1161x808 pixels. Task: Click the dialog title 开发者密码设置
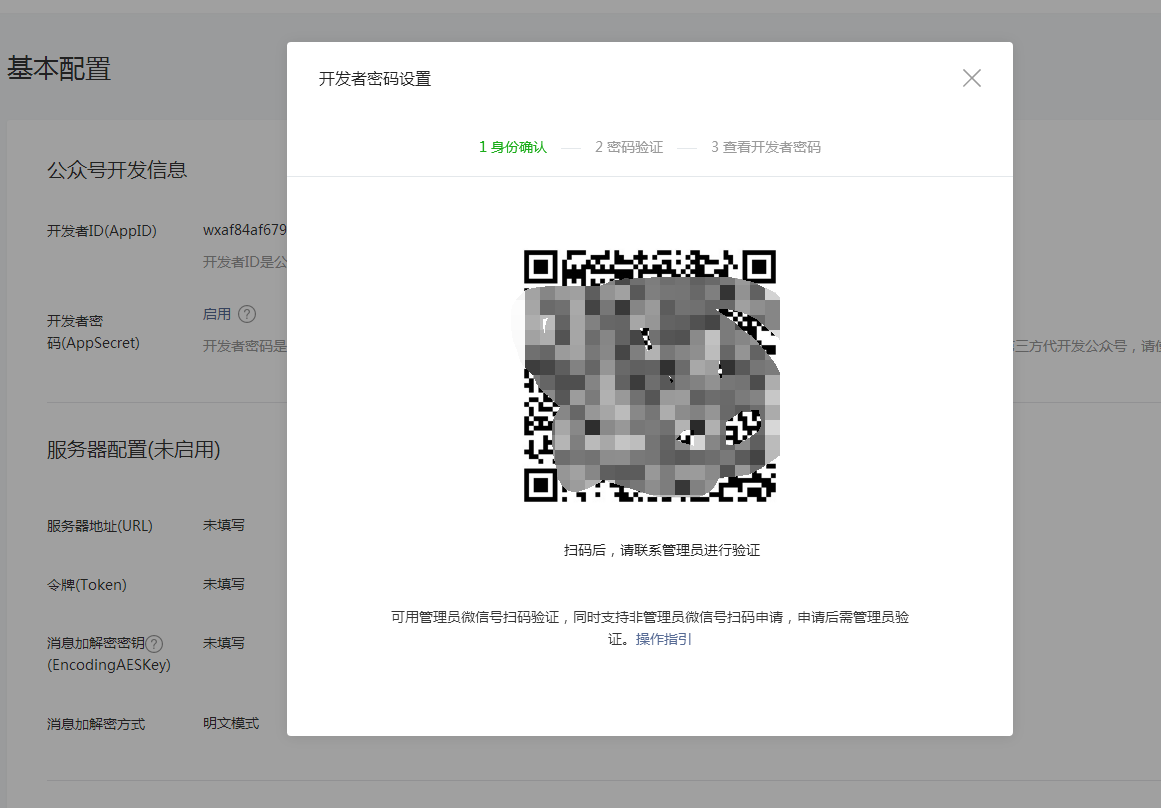pyautogui.click(x=375, y=79)
